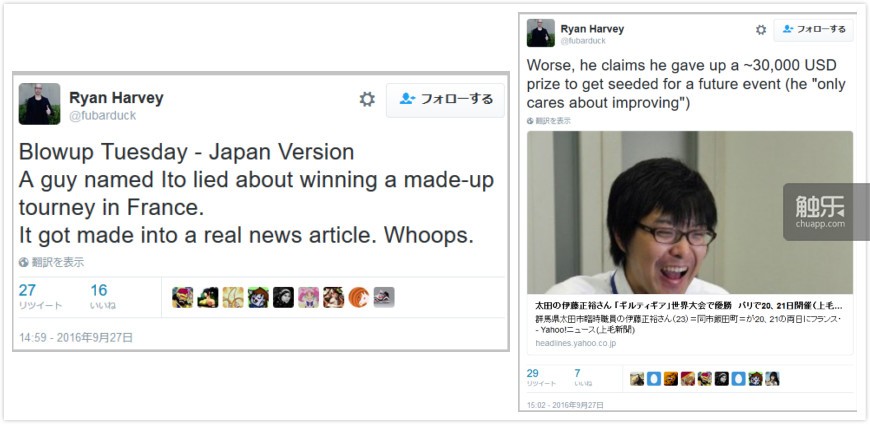This screenshot has width=870, height=424.
Task: Click first liker avatar in left tweet
Action: 183,297
